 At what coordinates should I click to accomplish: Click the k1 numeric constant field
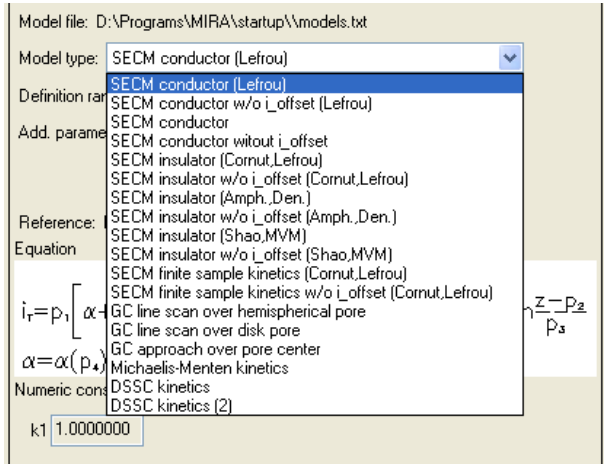(x=97, y=431)
